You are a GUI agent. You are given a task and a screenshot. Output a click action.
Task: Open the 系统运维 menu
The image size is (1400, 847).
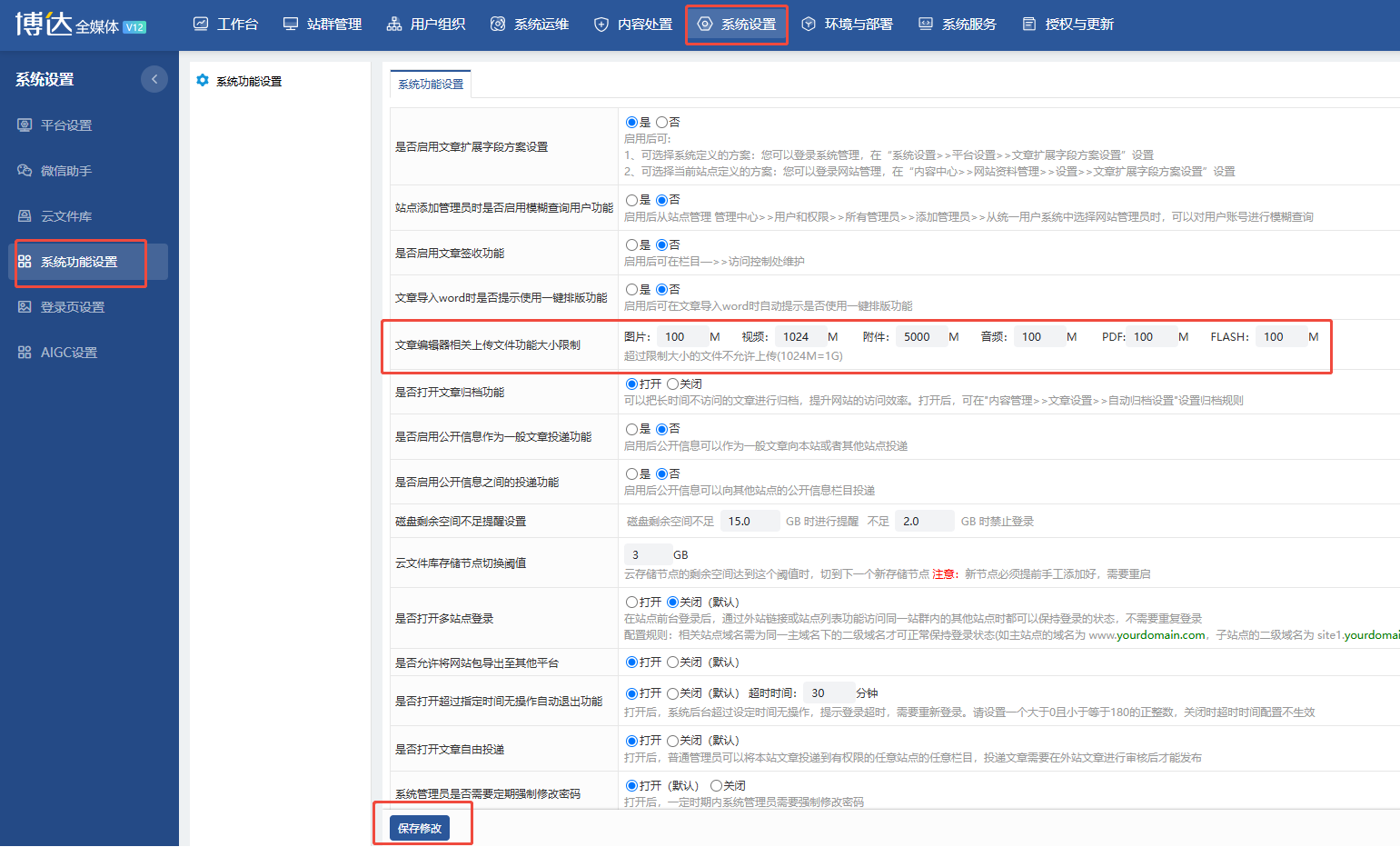tap(530, 25)
